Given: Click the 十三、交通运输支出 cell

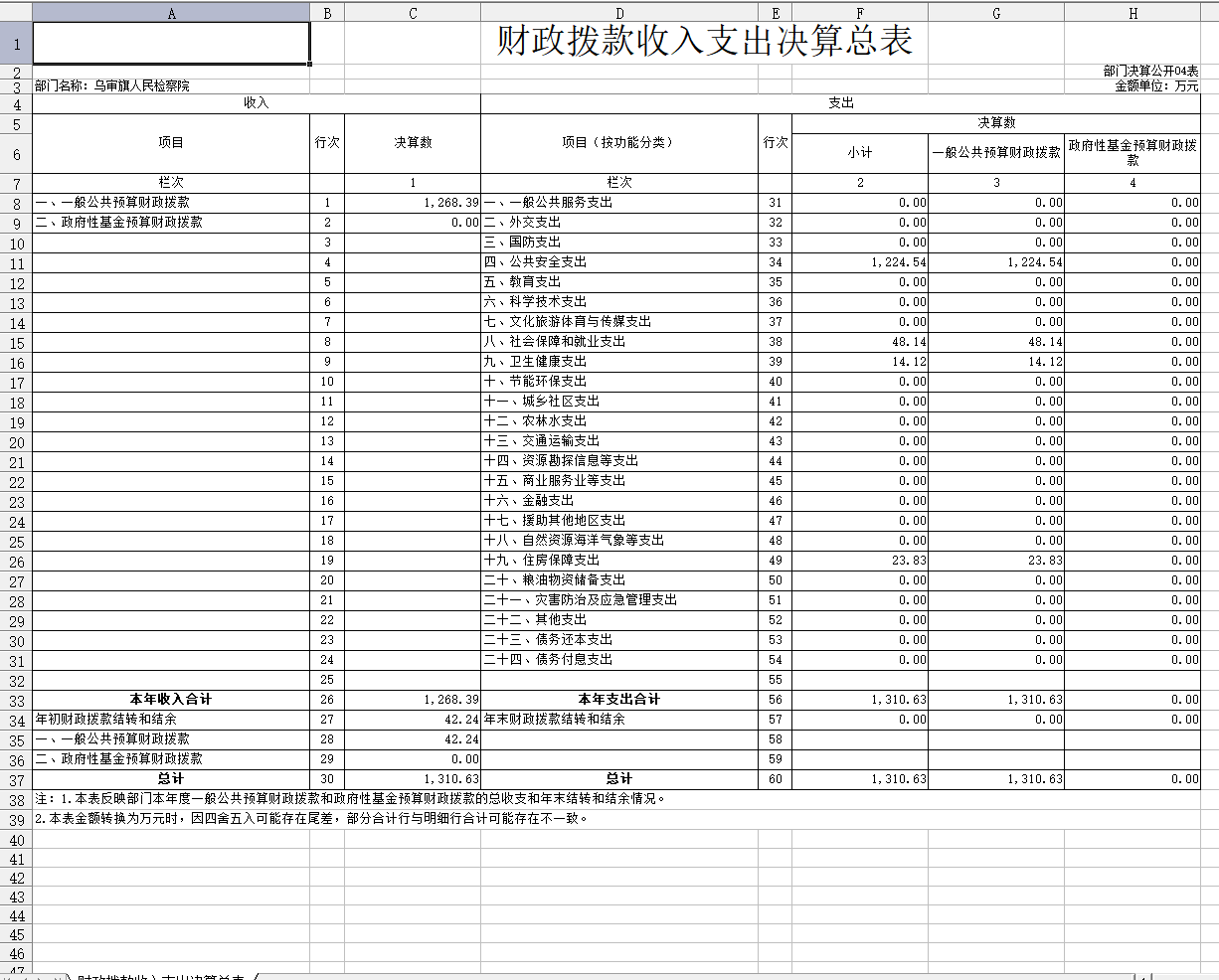Looking at the screenshot, I should click(619, 441).
